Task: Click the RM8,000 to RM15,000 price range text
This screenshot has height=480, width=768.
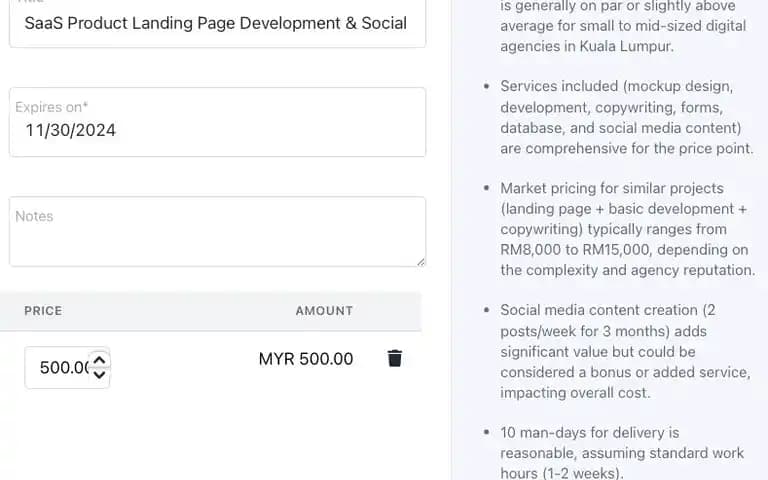Action: (x=575, y=250)
